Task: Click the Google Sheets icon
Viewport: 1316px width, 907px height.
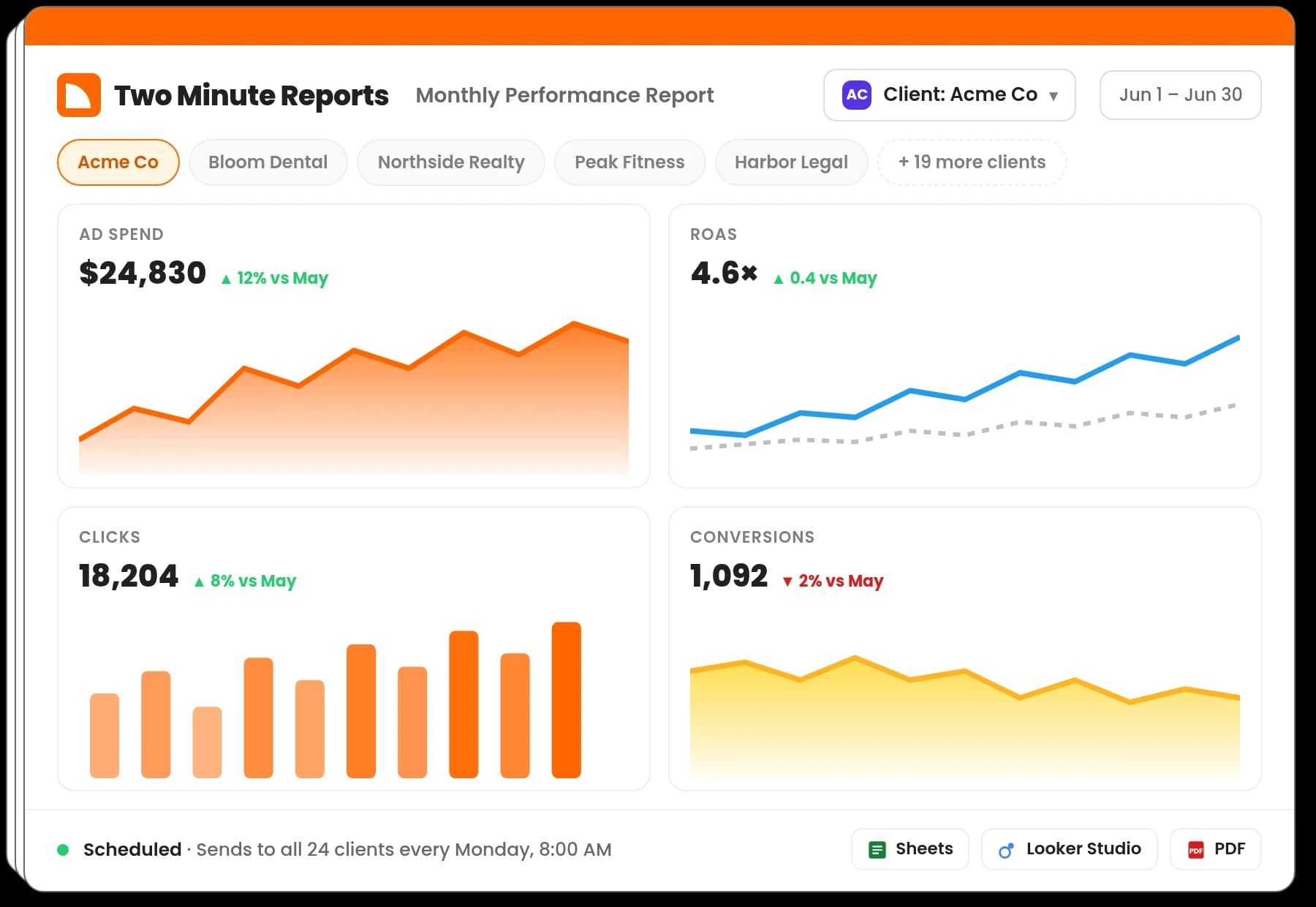Action: (877, 849)
